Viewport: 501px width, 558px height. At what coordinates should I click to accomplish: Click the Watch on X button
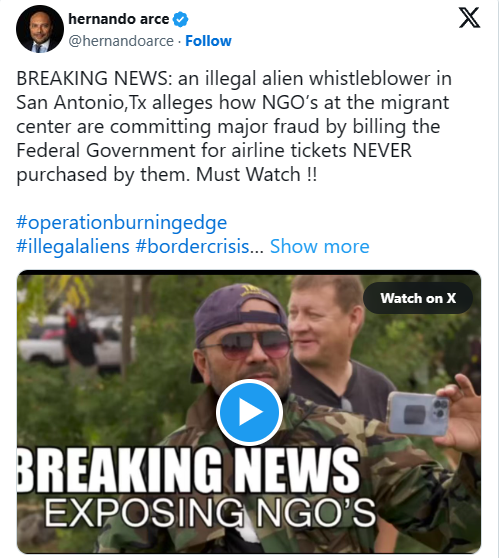418,298
